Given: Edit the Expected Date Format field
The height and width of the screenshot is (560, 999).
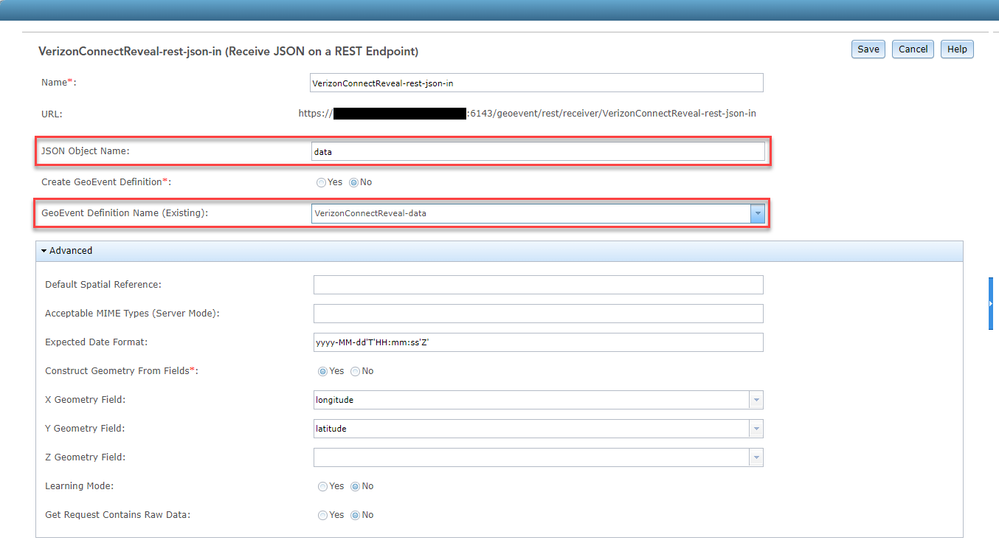Looking at the screenshot, I should (x=538, y=342).
